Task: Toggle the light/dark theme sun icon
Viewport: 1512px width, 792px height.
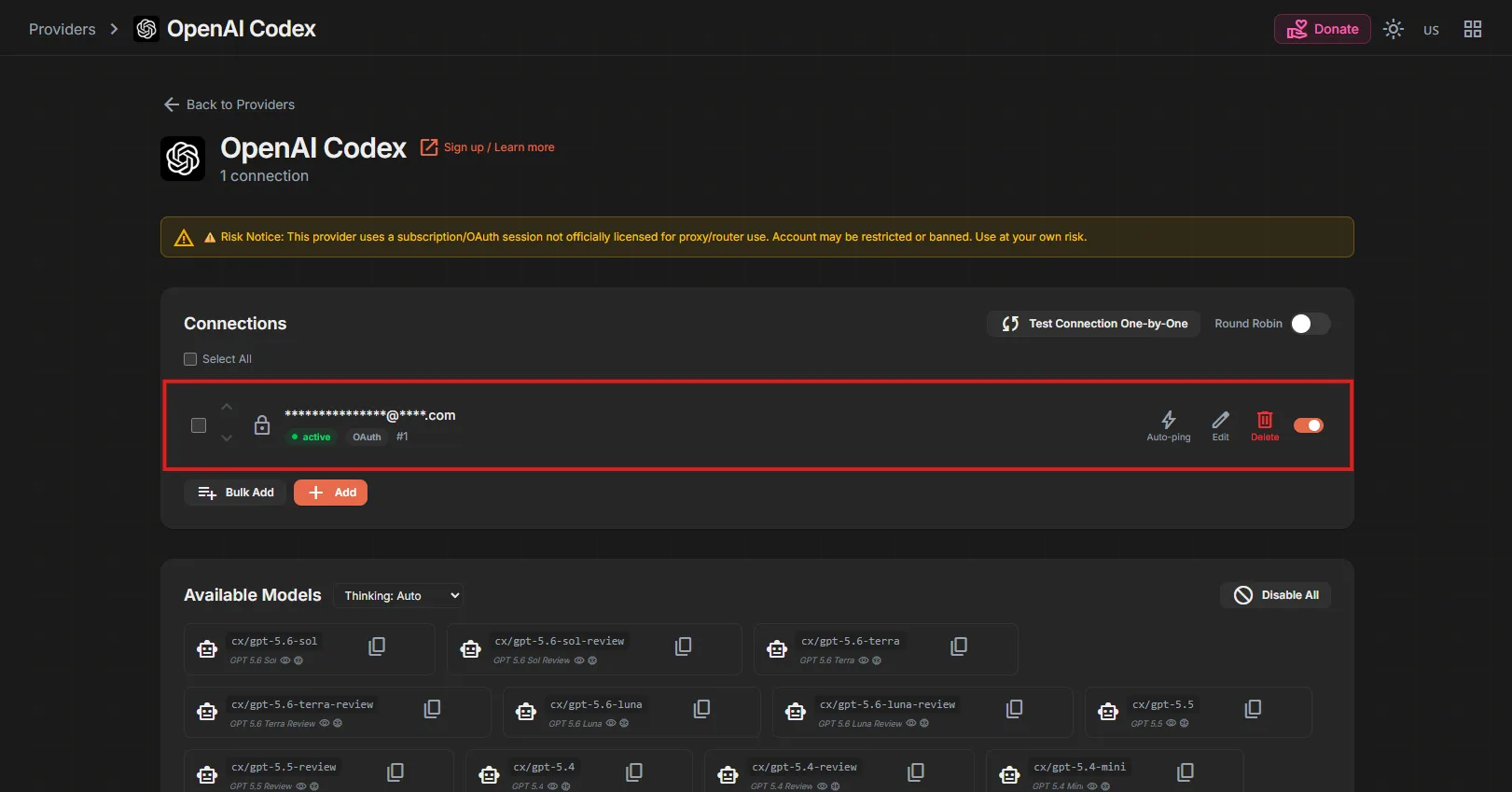Action: 1394,29
